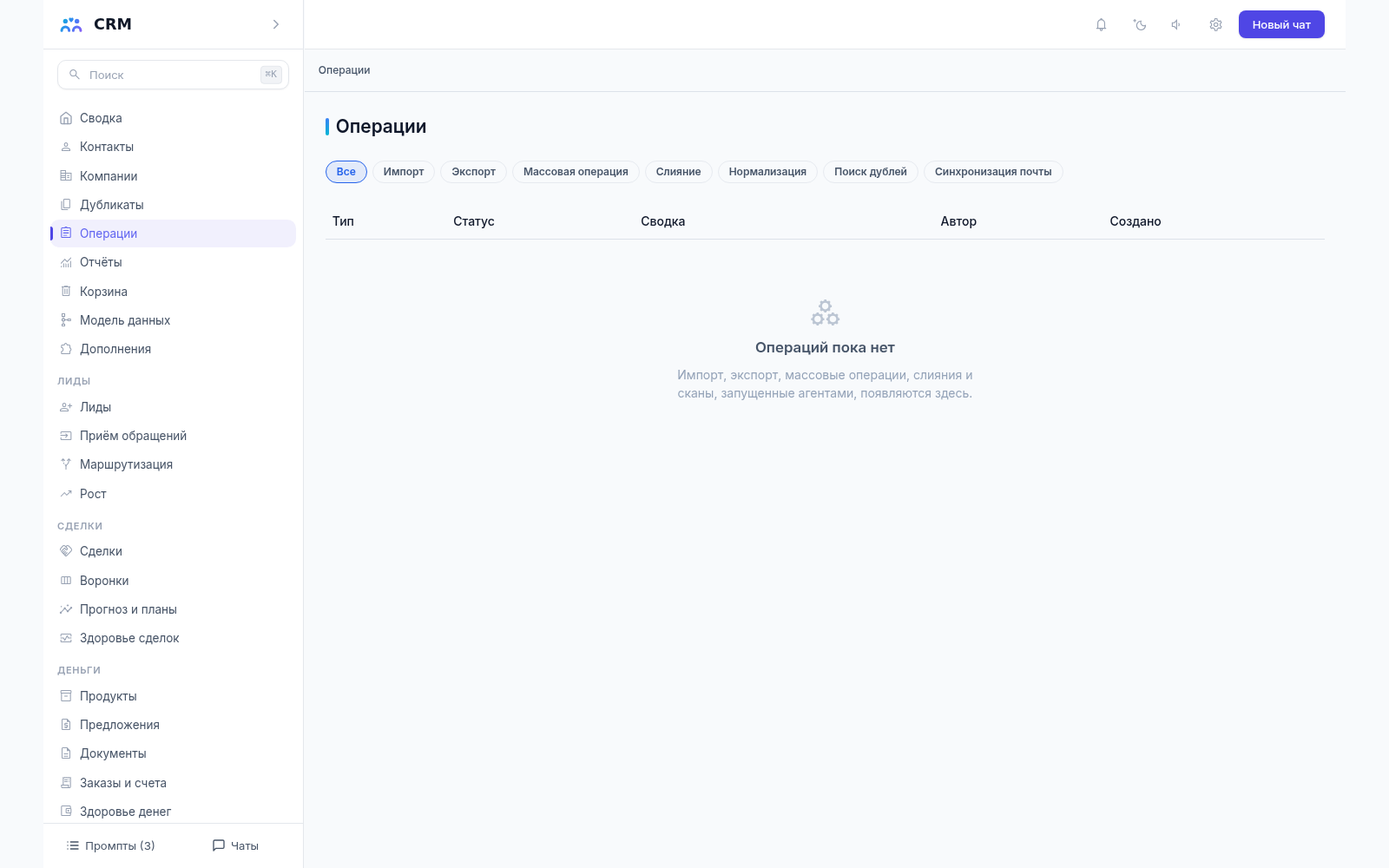The image size is (1389, 868).
Task: Click the Отчёты chart icon
Action: [x=66, y=262]
